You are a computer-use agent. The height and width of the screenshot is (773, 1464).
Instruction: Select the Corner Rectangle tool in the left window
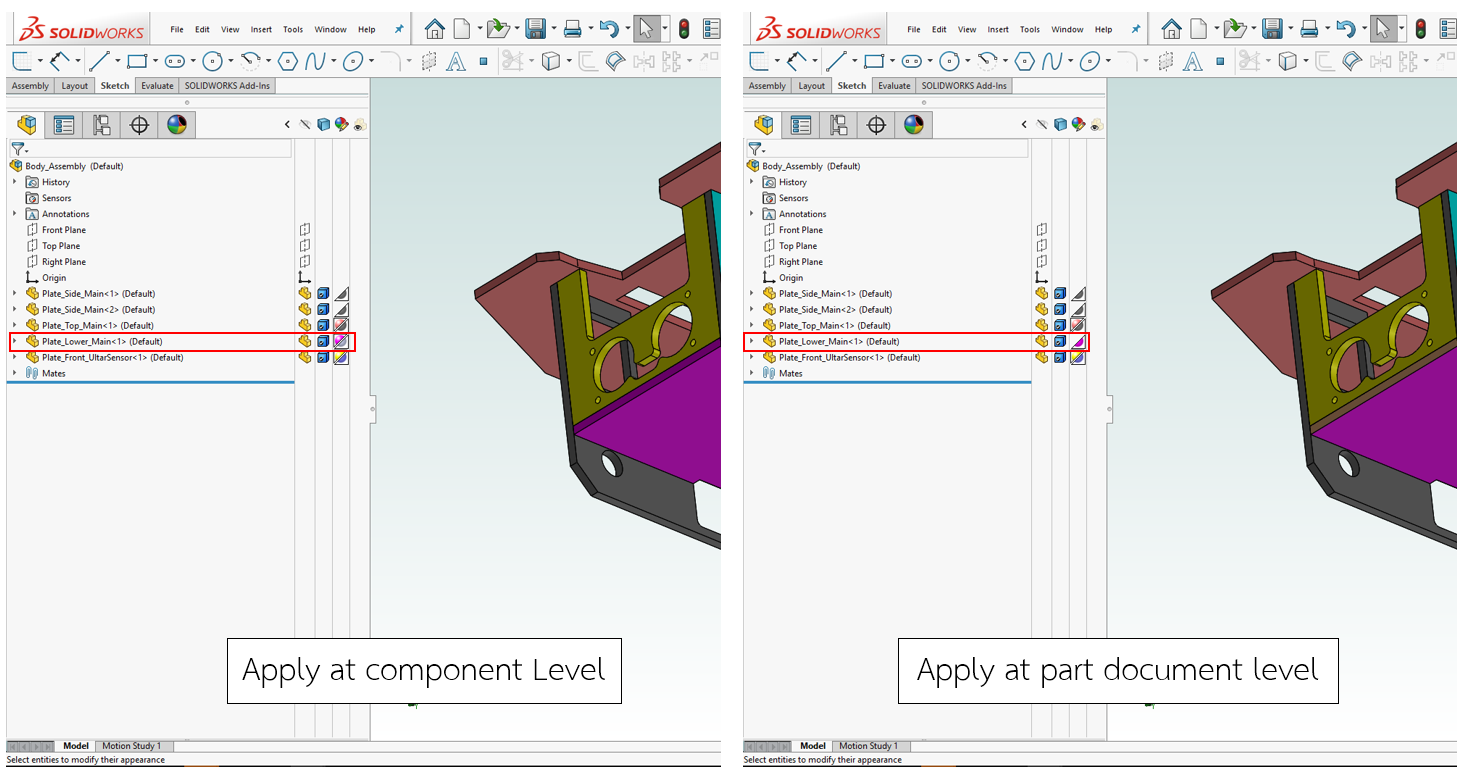click(137, 61)
